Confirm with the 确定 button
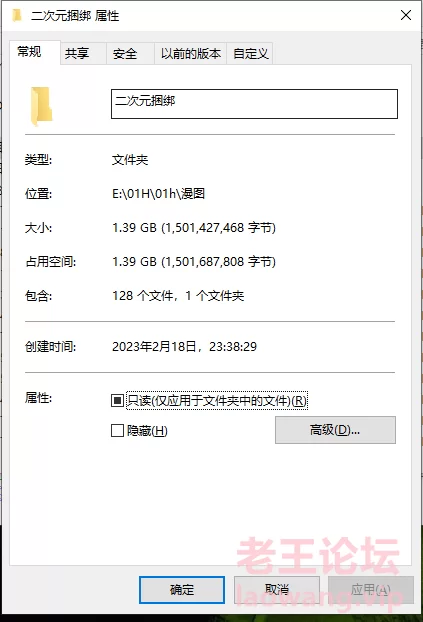The image size is (423, 622). 182,590
